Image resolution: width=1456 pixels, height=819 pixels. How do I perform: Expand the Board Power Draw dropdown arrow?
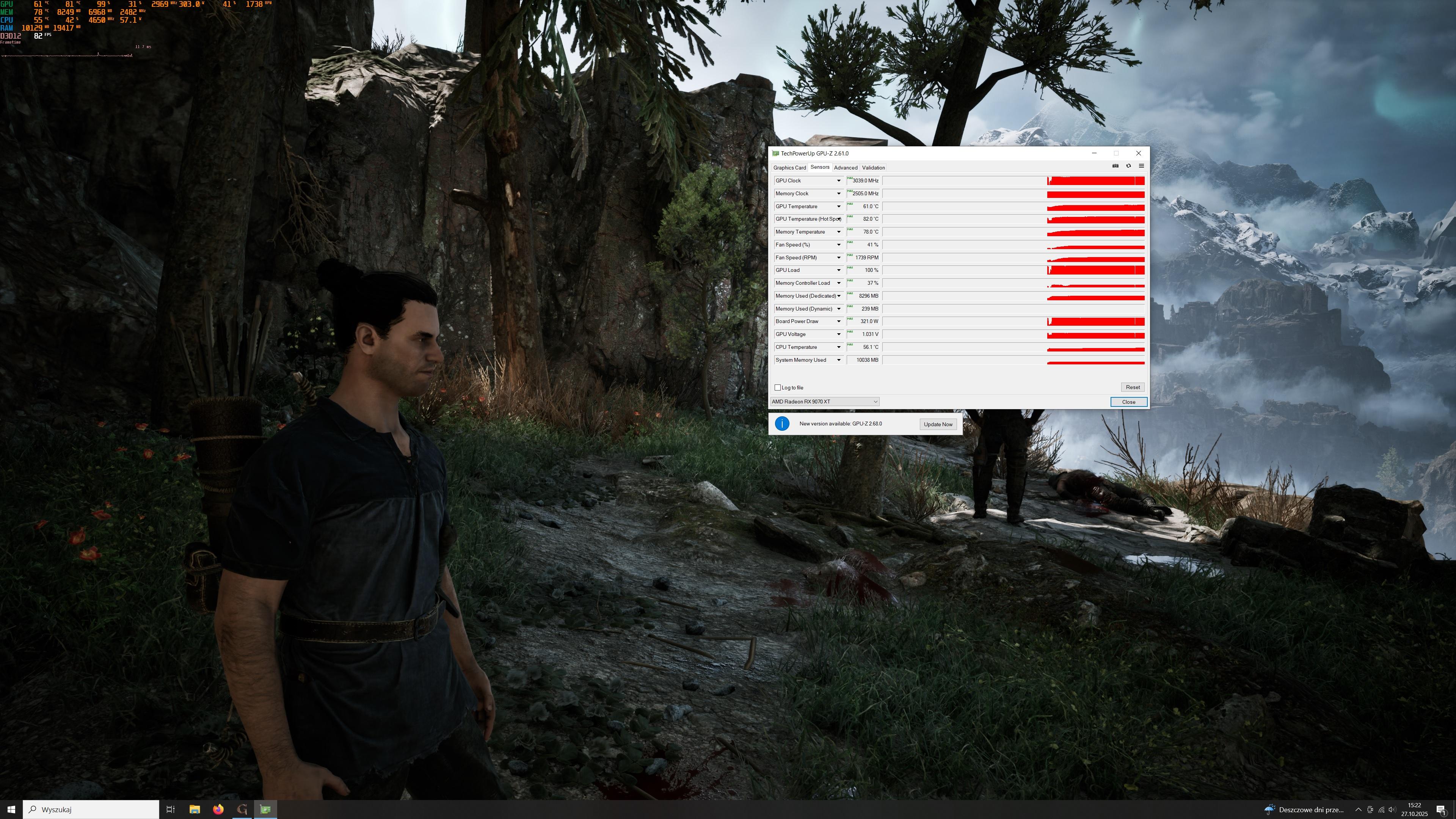click(x=839, y=322)
